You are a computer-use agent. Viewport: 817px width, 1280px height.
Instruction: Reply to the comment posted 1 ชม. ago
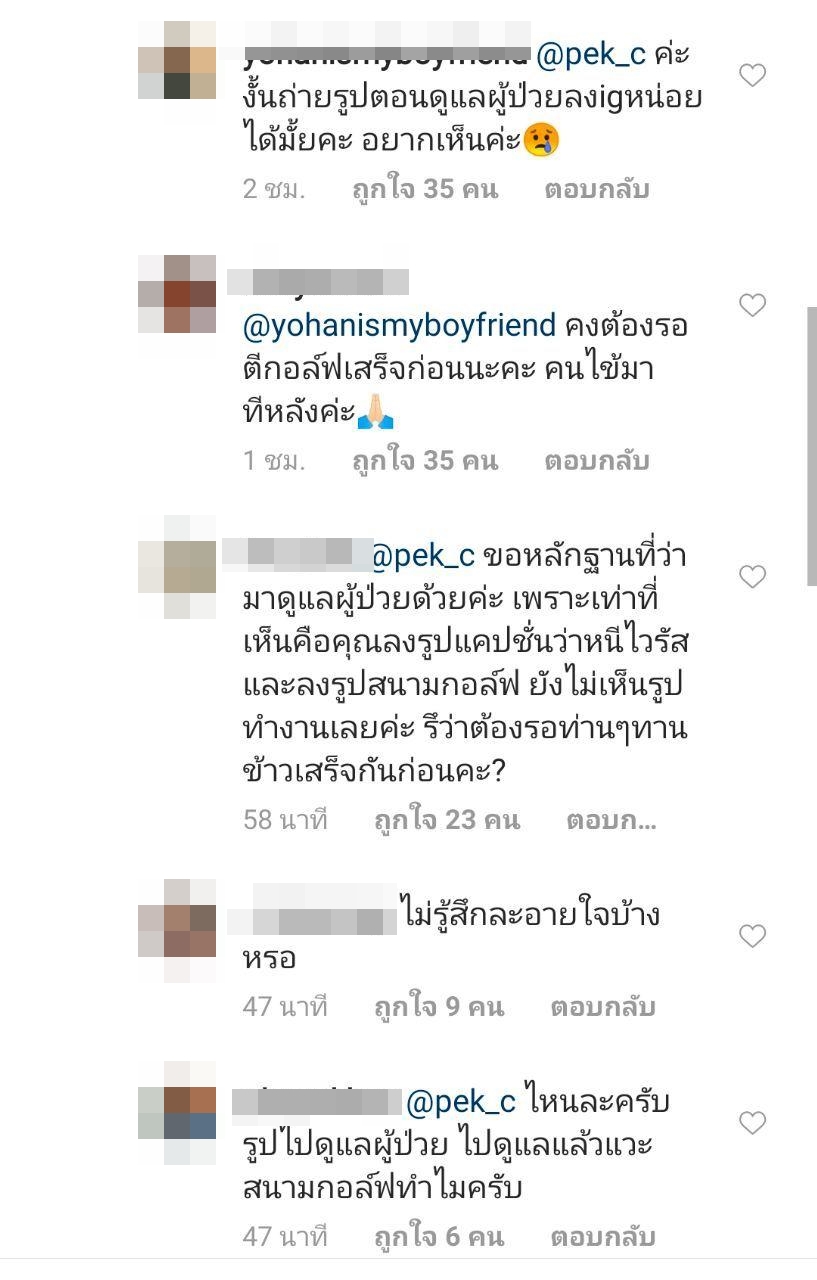[597, 460]
